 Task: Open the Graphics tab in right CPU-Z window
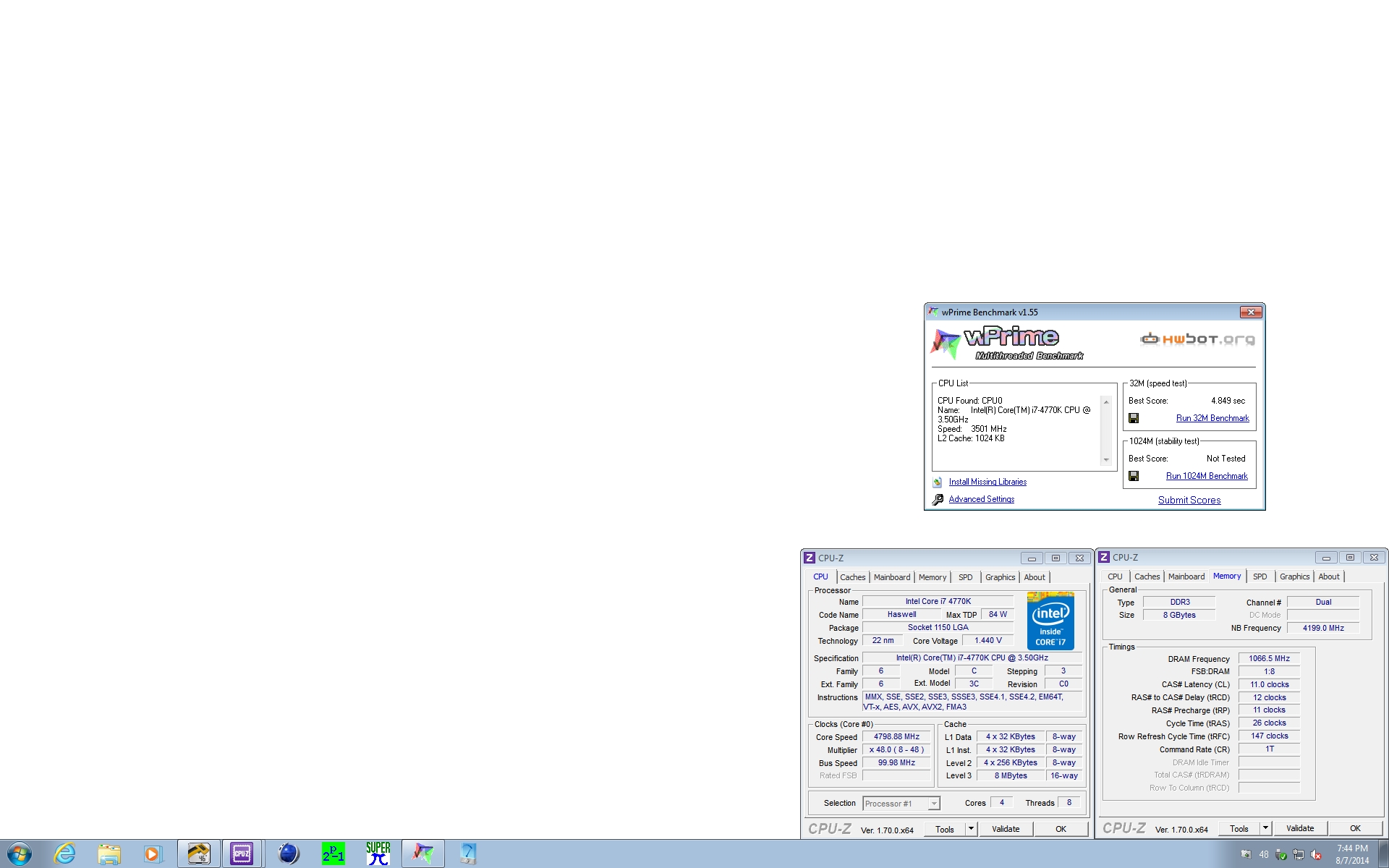(1295, 576)
